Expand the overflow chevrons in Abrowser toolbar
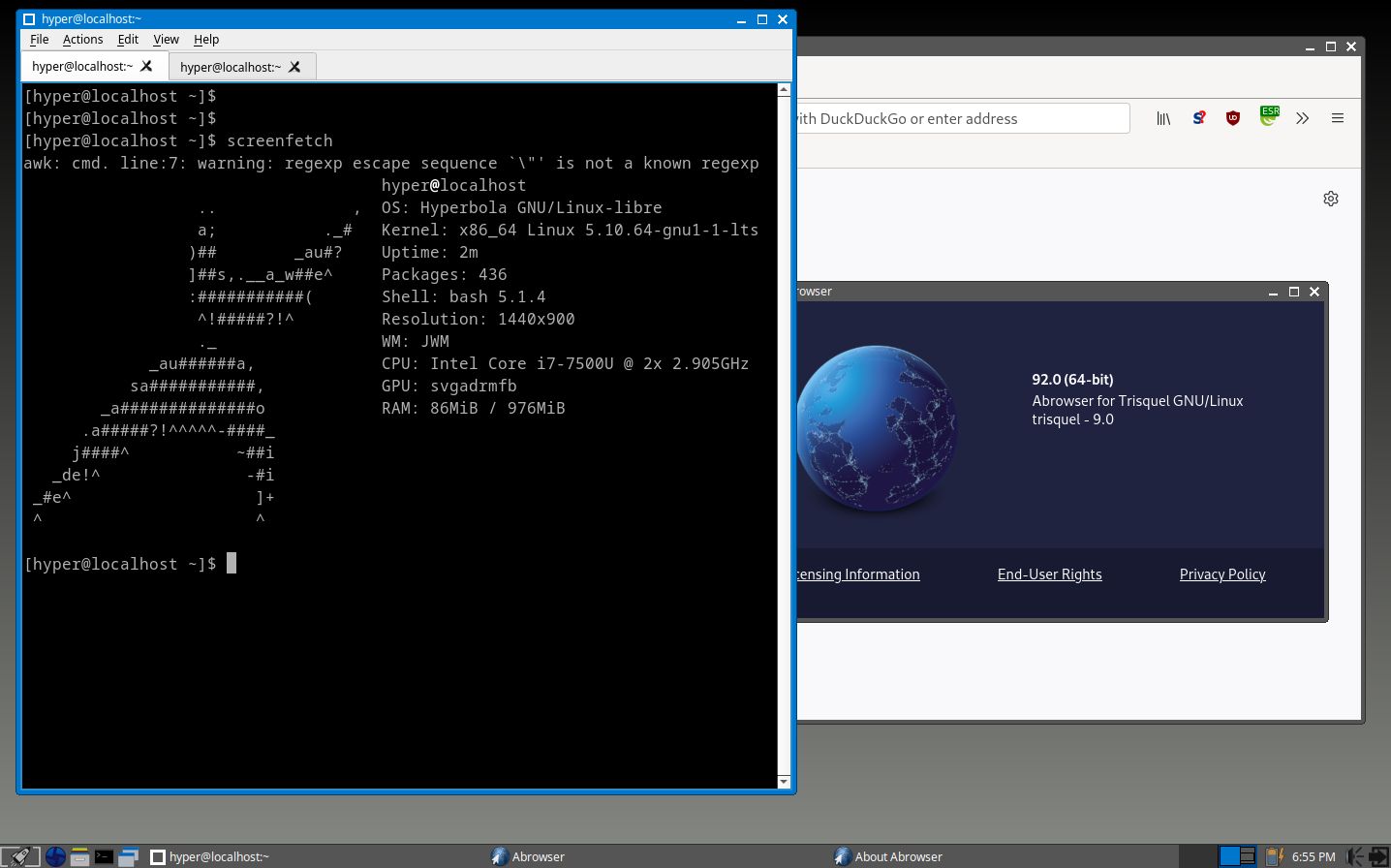 1302,118
